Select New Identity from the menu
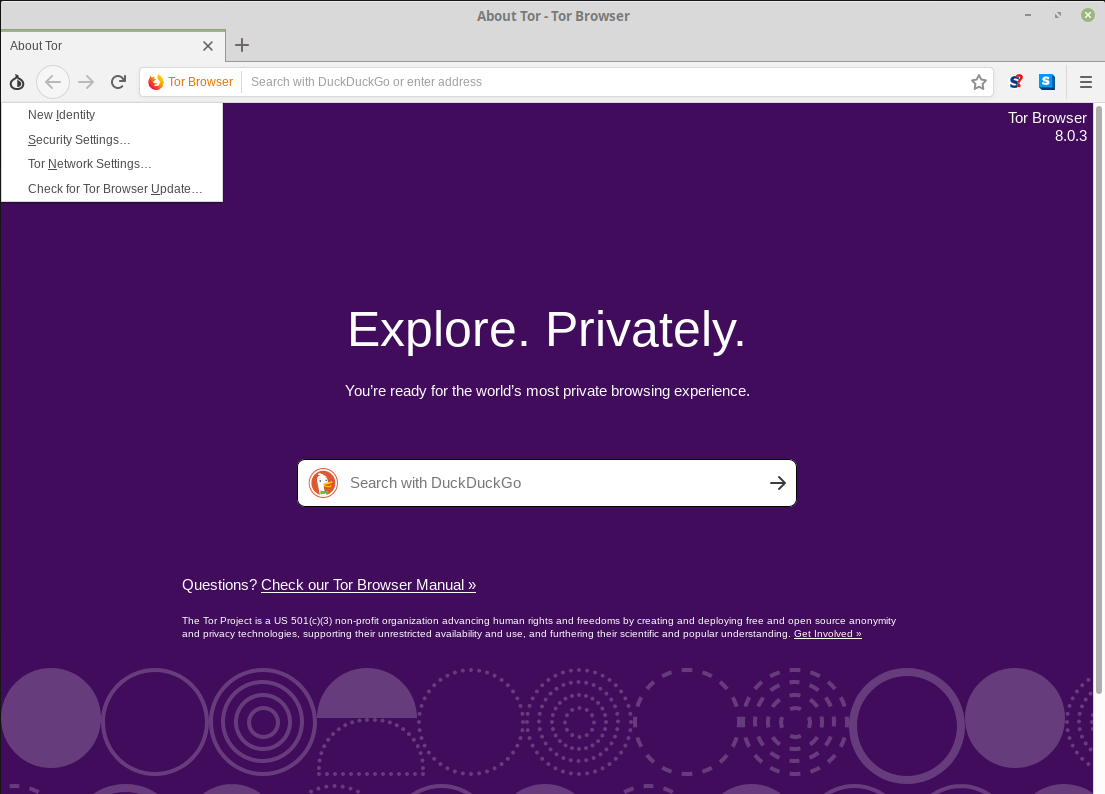The width and height of the screenshot is (1105, 794). (x=112, y=115)
